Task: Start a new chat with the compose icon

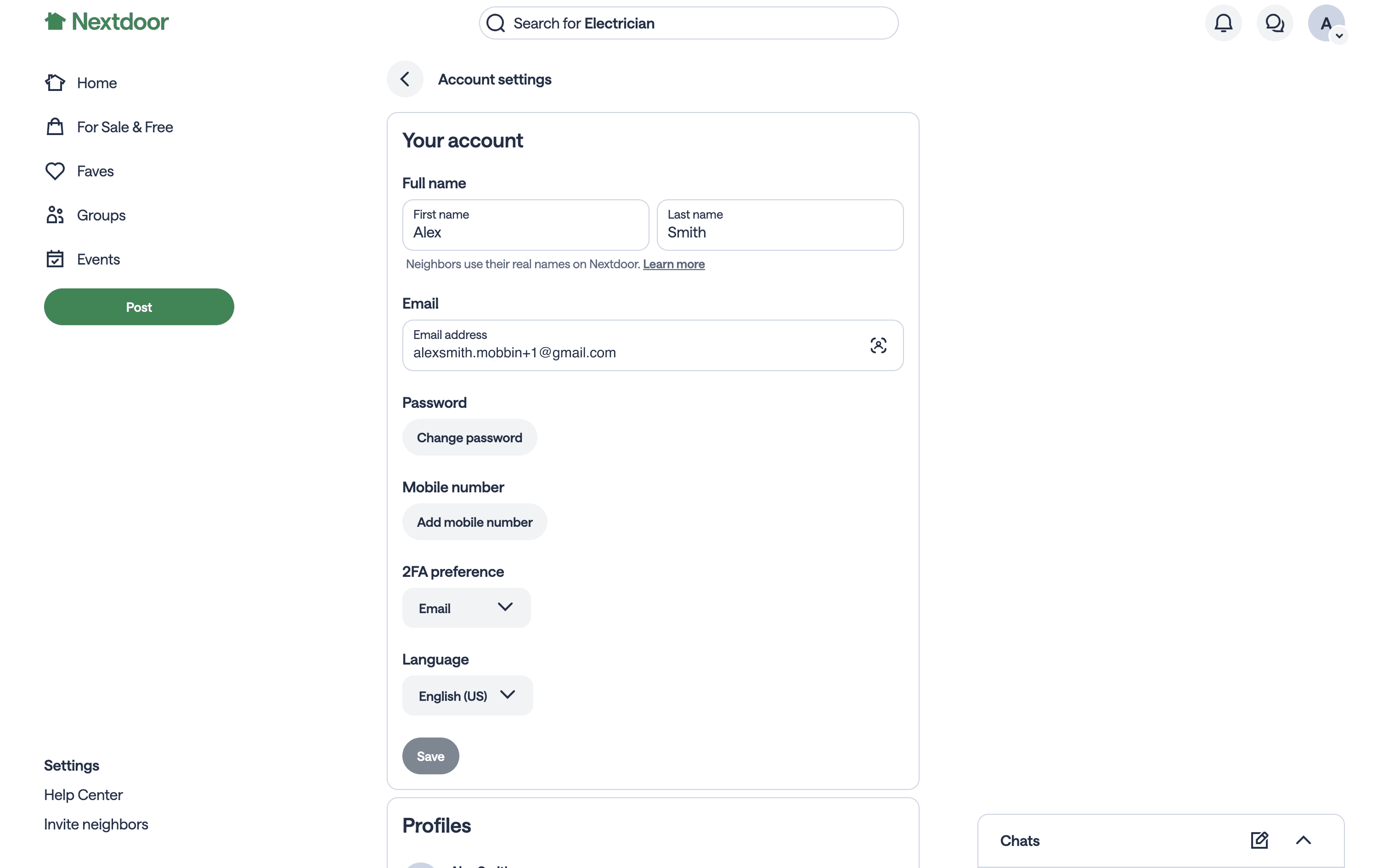Action: click(x=1259, y=840)
